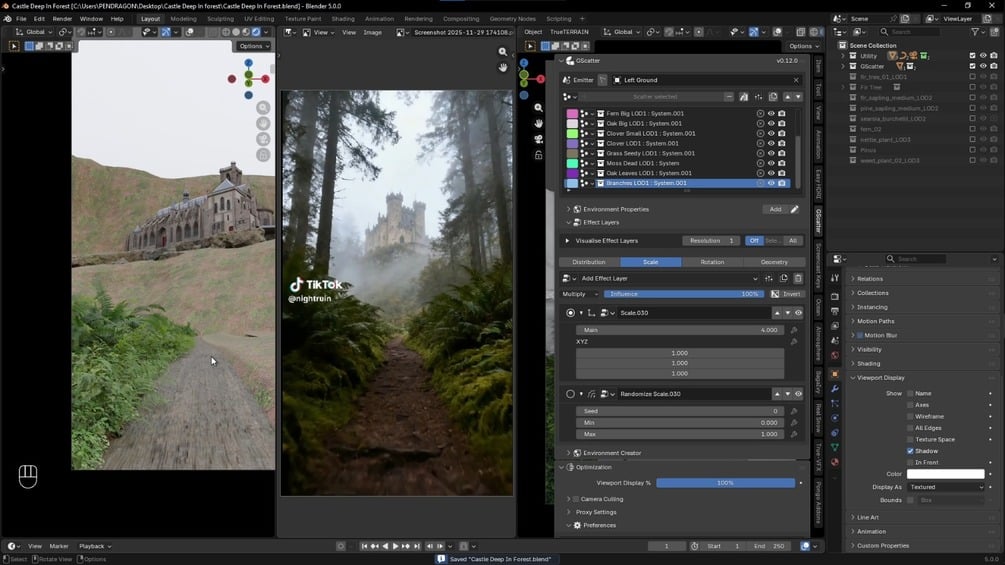Image resolution: width=1005 pixels, height=565 pixels.
Task: Select the Rotation effect tab
Action: pos(712,262)
